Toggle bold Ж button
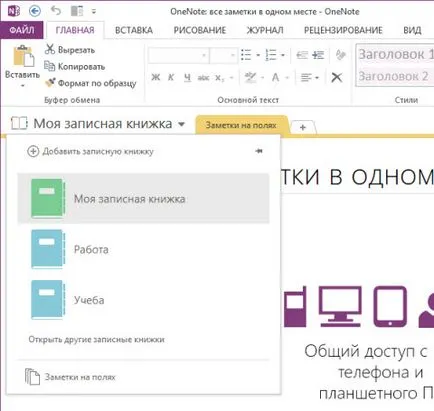This screenshot has width=434, height=411. pyautogui.click(x=156, y=78)
